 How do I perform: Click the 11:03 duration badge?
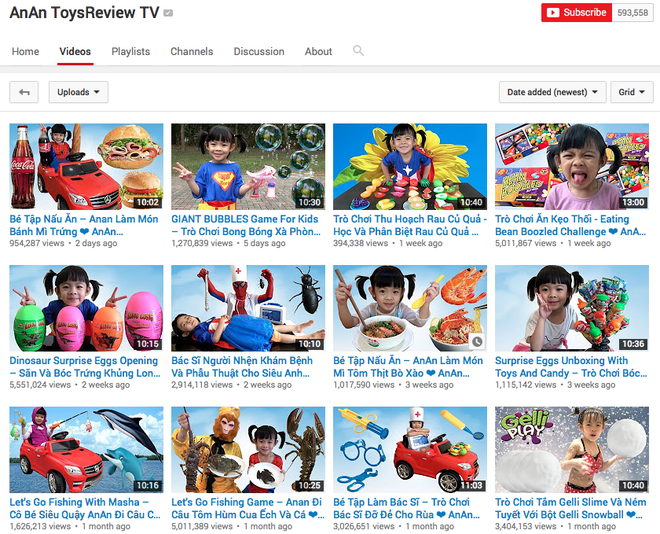(471, 485)
